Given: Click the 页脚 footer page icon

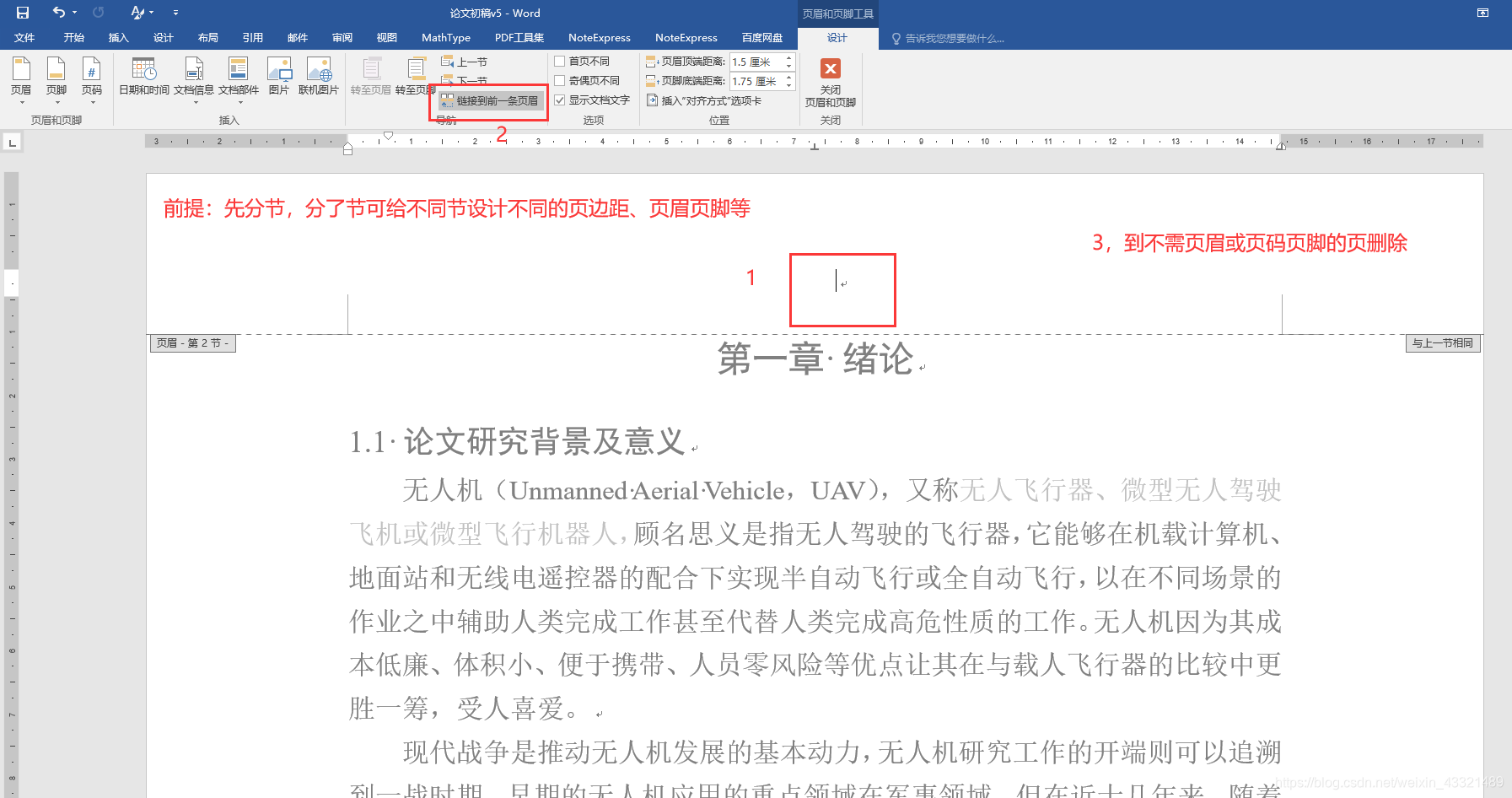Looking at the screenshot, I should pyautogui.click(x=56, y=69).
